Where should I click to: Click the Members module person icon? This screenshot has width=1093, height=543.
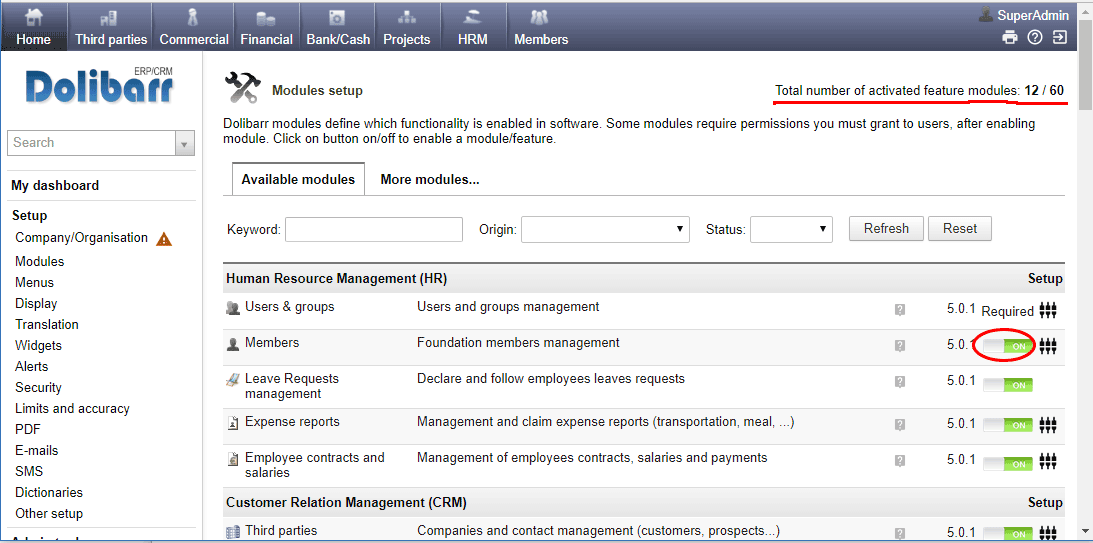233,344
